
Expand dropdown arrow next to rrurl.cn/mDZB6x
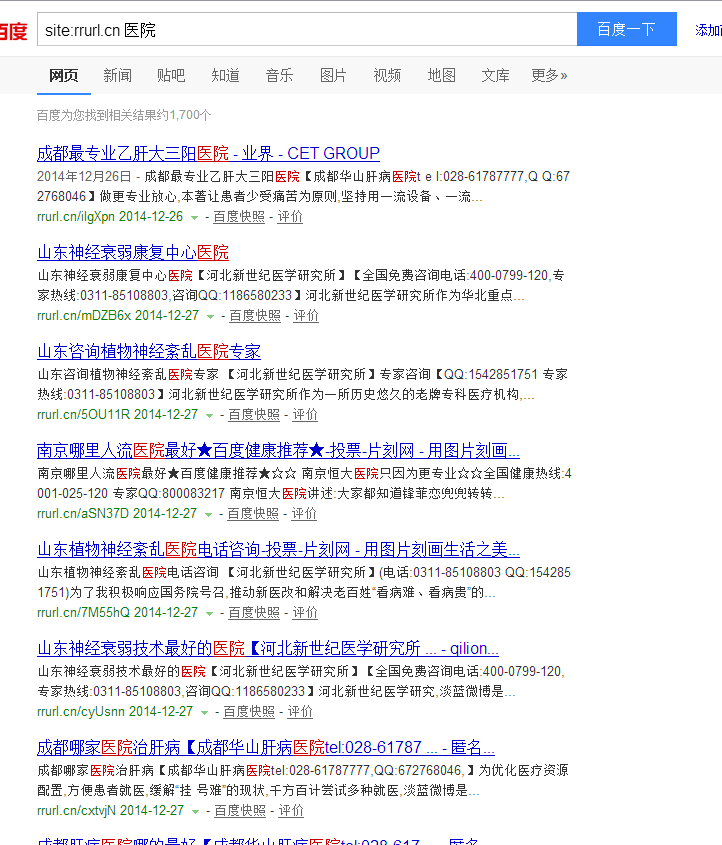click(x=211, y=317)
